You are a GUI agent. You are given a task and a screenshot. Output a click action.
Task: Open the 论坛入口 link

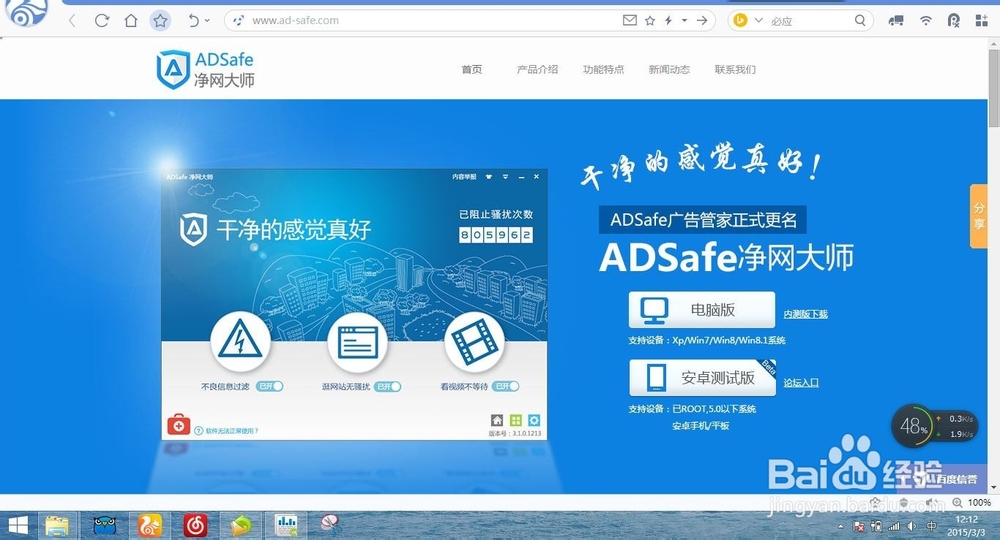801,383
